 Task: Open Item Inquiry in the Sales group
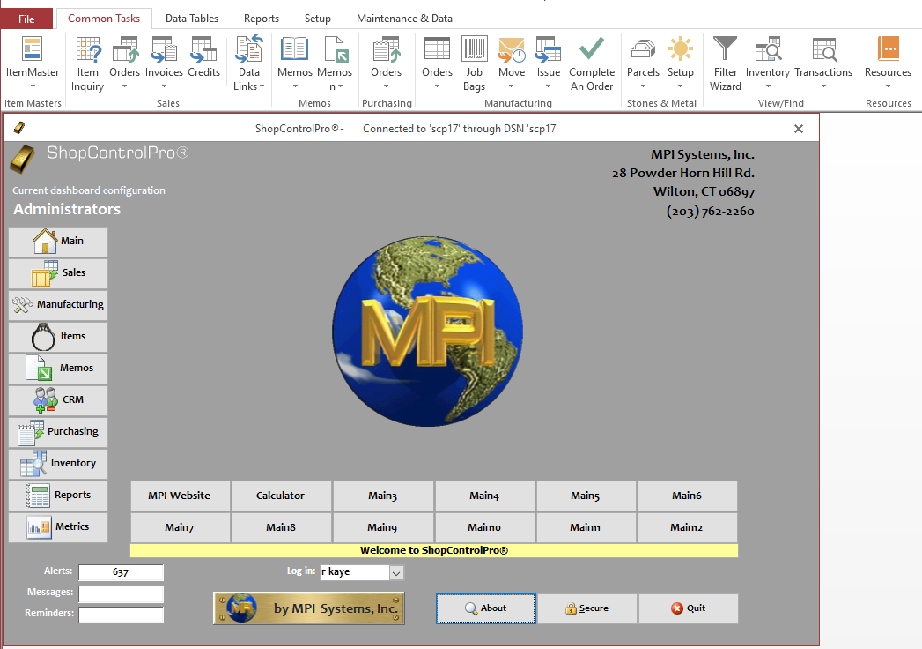[88, 61]
